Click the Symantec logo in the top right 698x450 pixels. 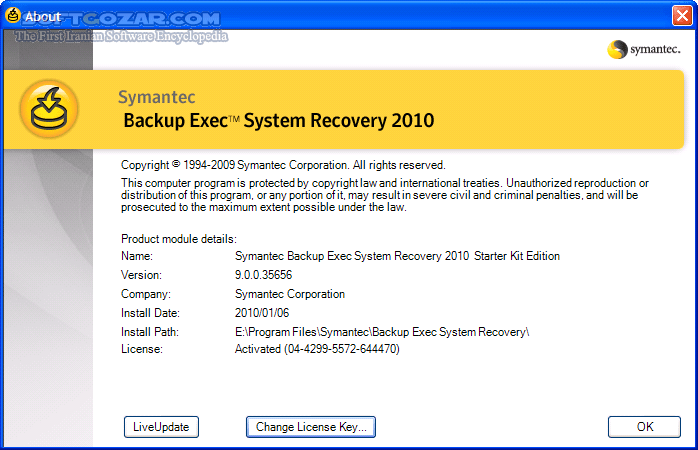pyautogui.click(x=644, y=49)
